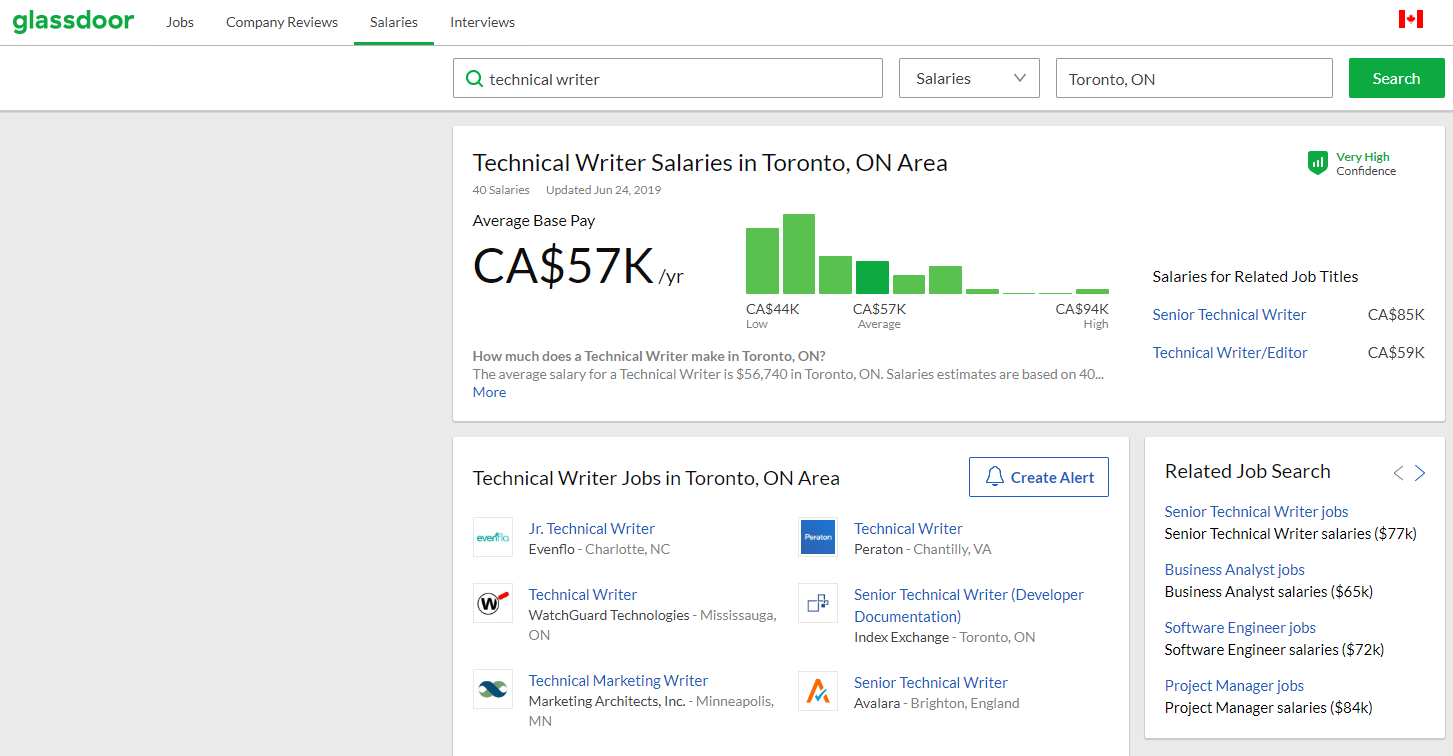Select the Salaries nav tab
1453x756 pixels.
pyautogui.click(x=394, y=22)
